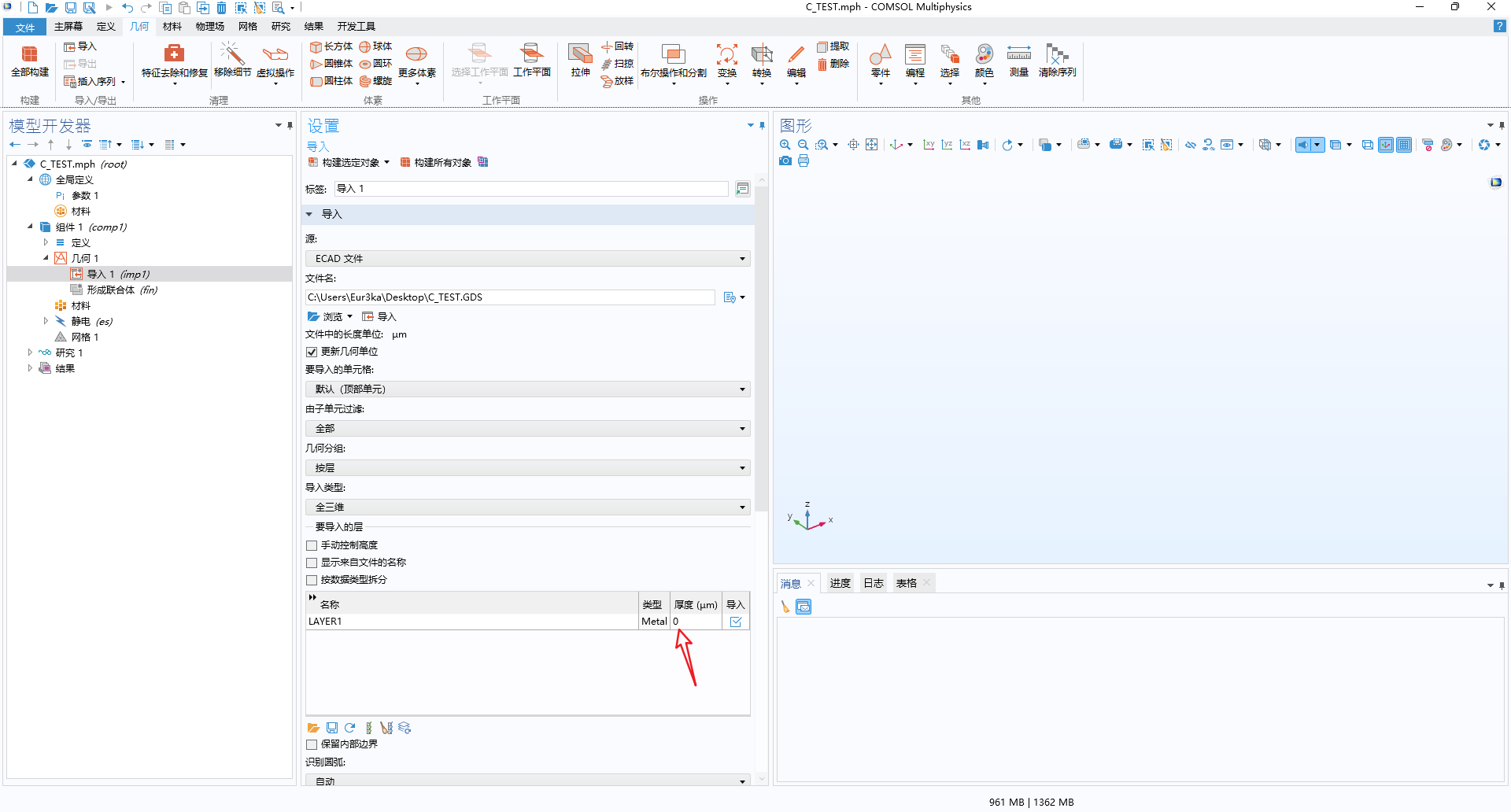Open the 几何分组 dropdown showing 按层
1511x812 pixels.
click(x=527, y=468)
